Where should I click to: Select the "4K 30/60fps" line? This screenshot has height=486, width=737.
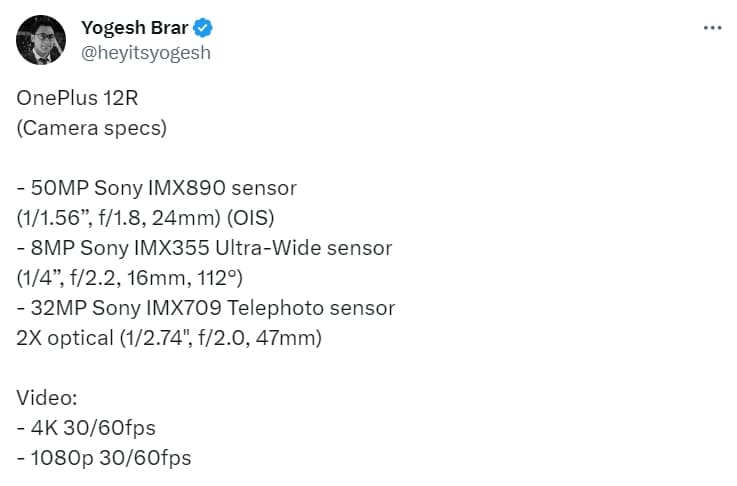(86, 428)
